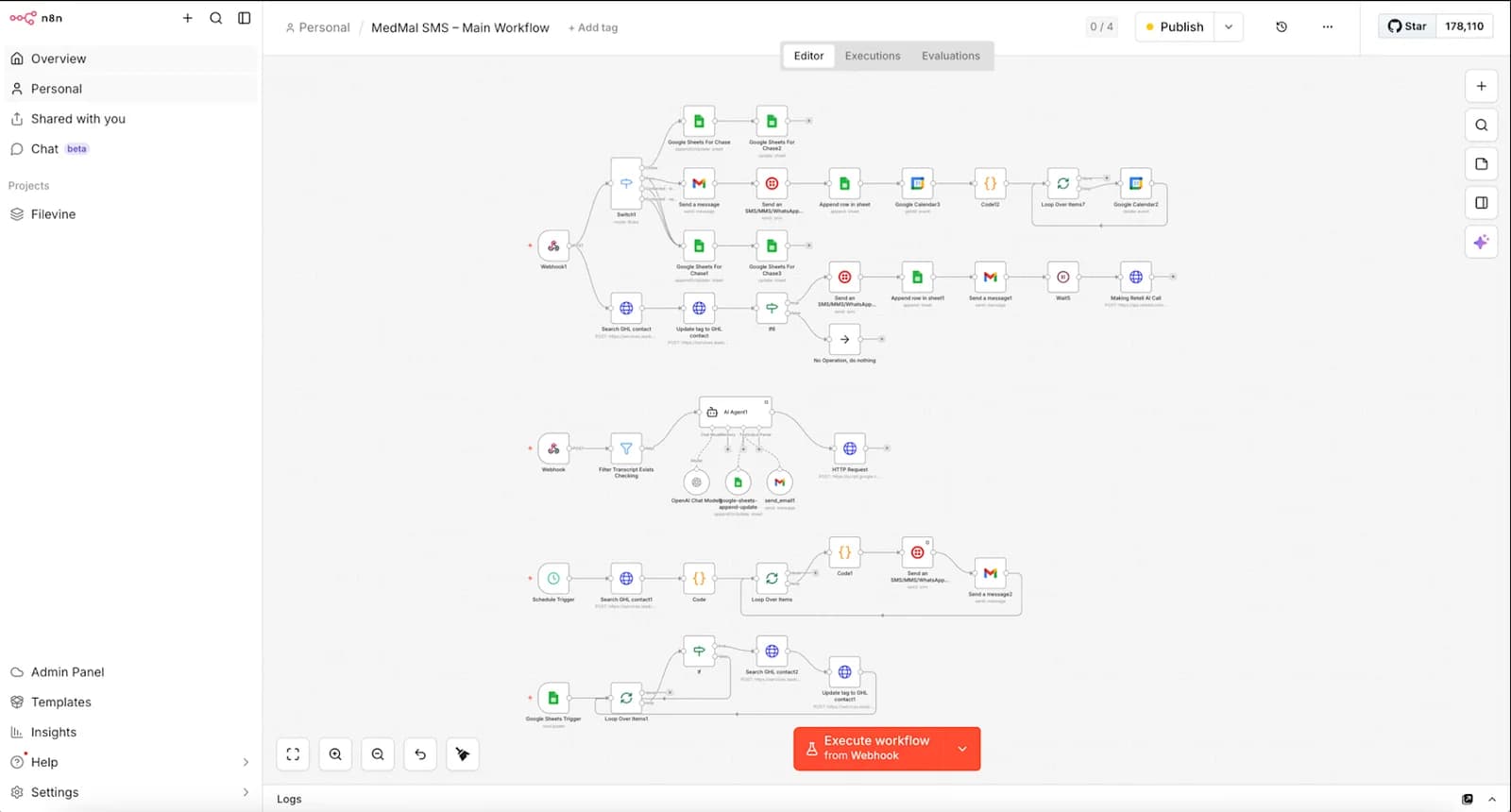This screenshot has width=1511, height=812.
Task: Open the OpenAI Chat Model sub-node
Action: click(697, 482)
